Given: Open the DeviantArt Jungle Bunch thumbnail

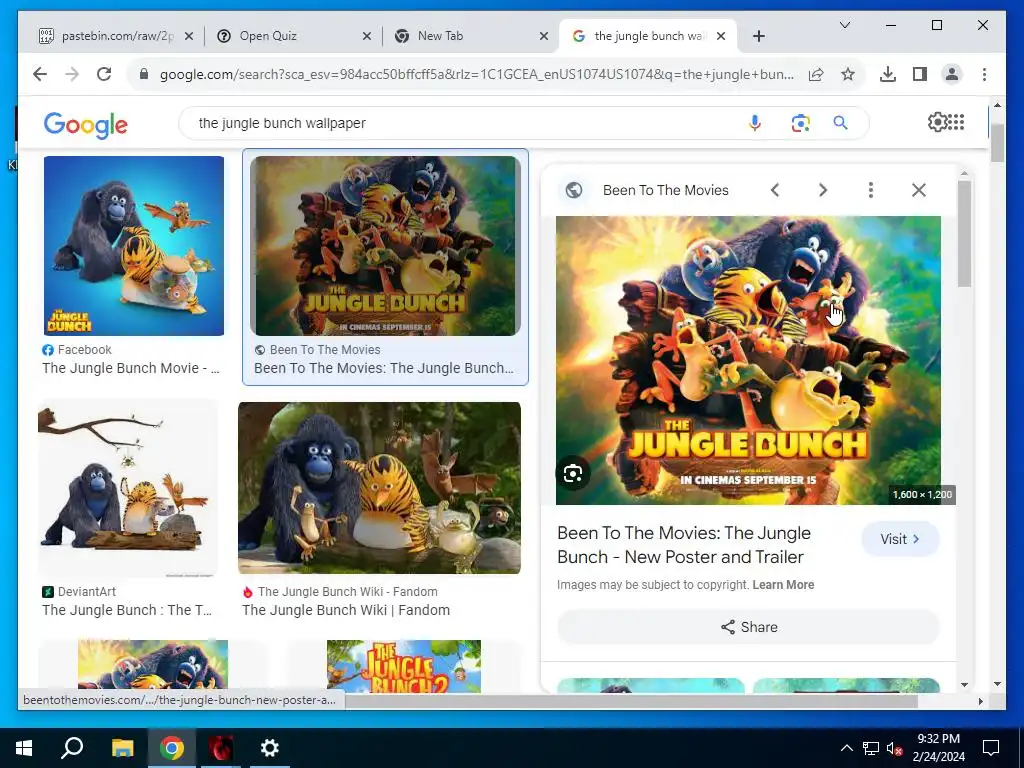Looking at the screenshot, I should point(128,488).
